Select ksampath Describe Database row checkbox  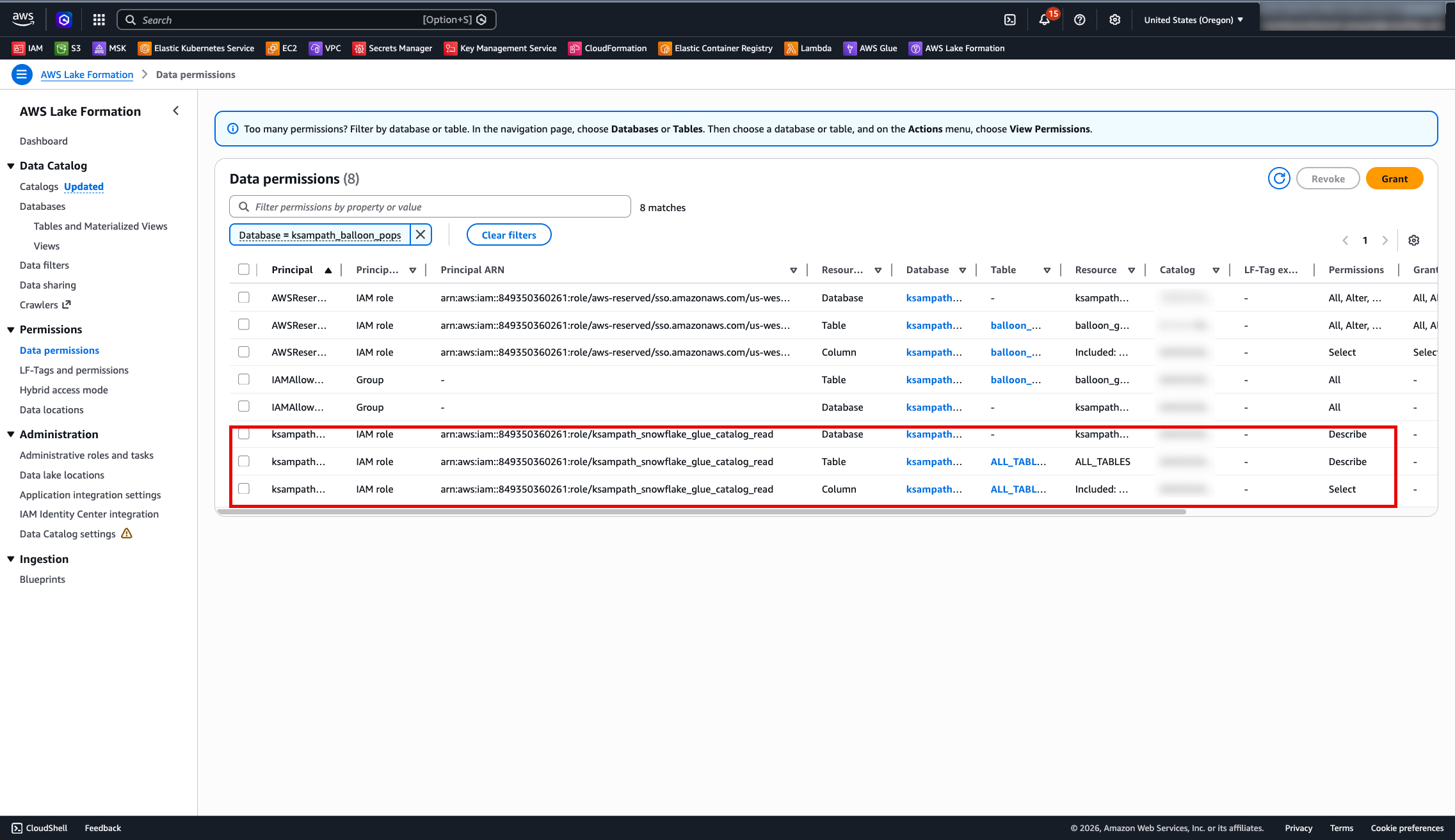click(x=244, y=434)
